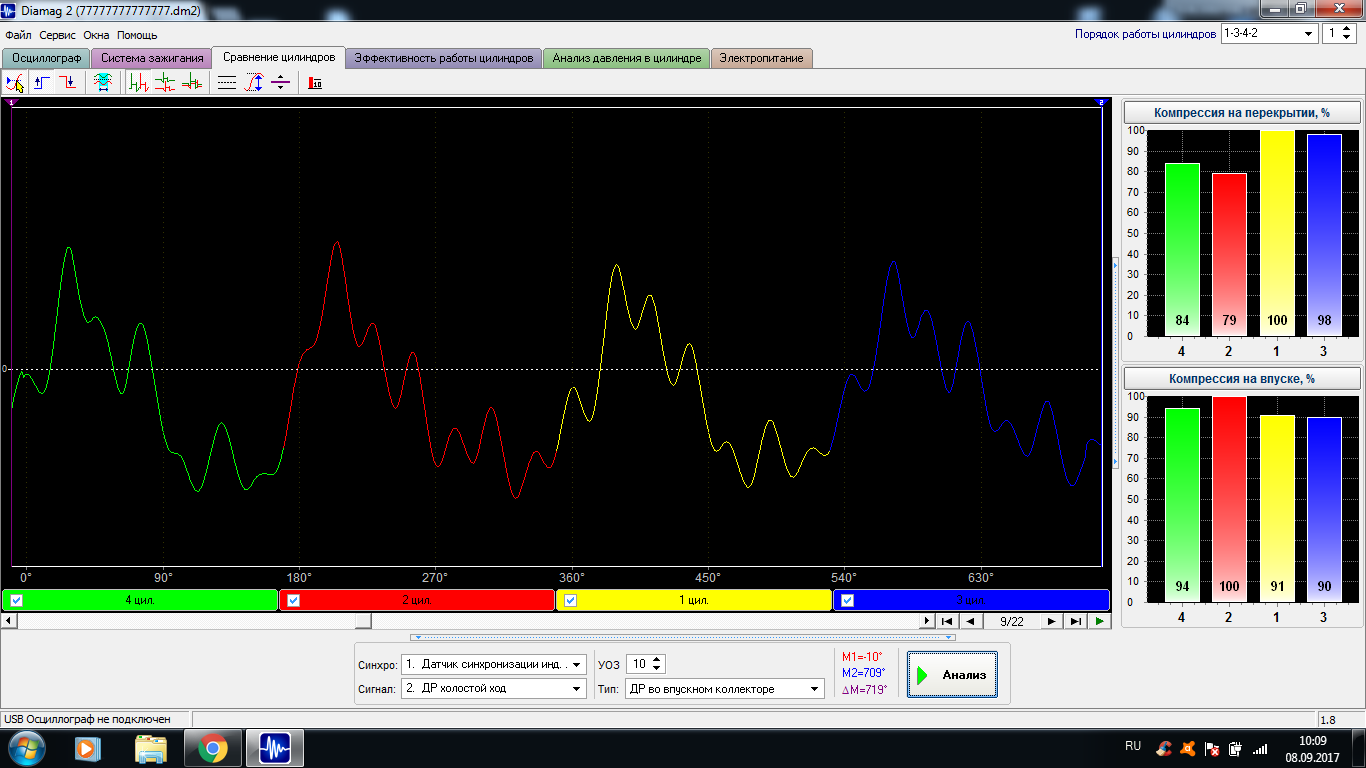Click the collapse handle above the settings panel

point(683,637)
